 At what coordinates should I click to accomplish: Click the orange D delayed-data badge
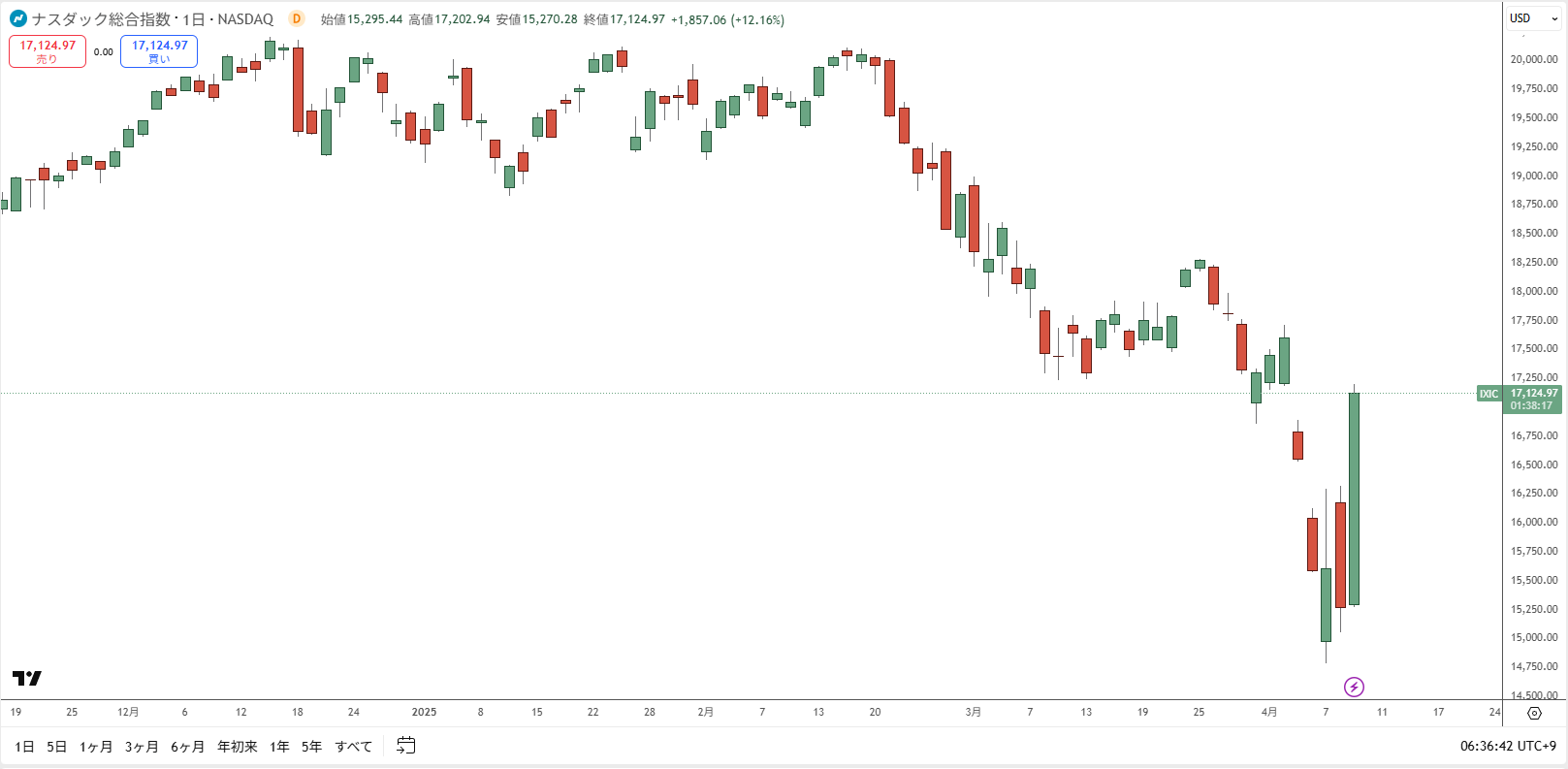[297, 18]
